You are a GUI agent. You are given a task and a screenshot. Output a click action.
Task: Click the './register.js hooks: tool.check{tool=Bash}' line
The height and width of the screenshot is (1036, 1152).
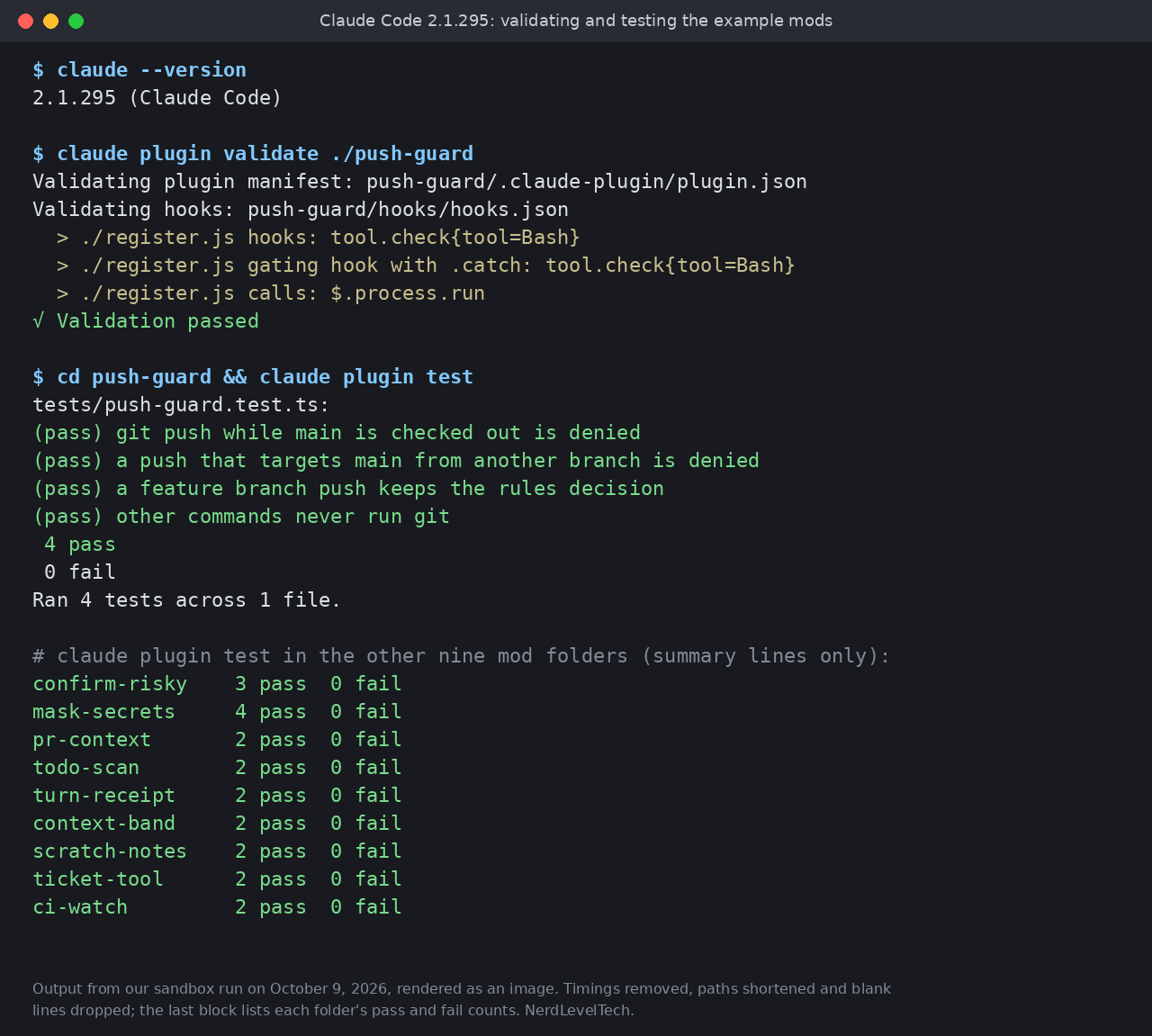tap(319, 238)
